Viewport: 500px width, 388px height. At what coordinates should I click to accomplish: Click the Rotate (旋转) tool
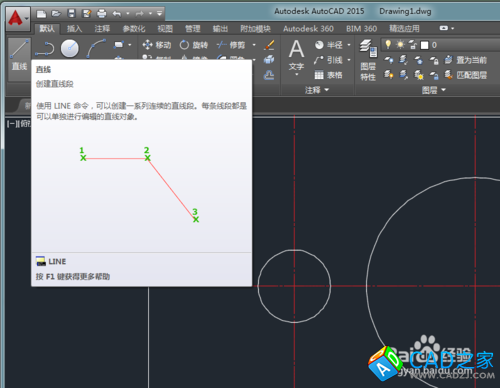click(x=194, y=45)
